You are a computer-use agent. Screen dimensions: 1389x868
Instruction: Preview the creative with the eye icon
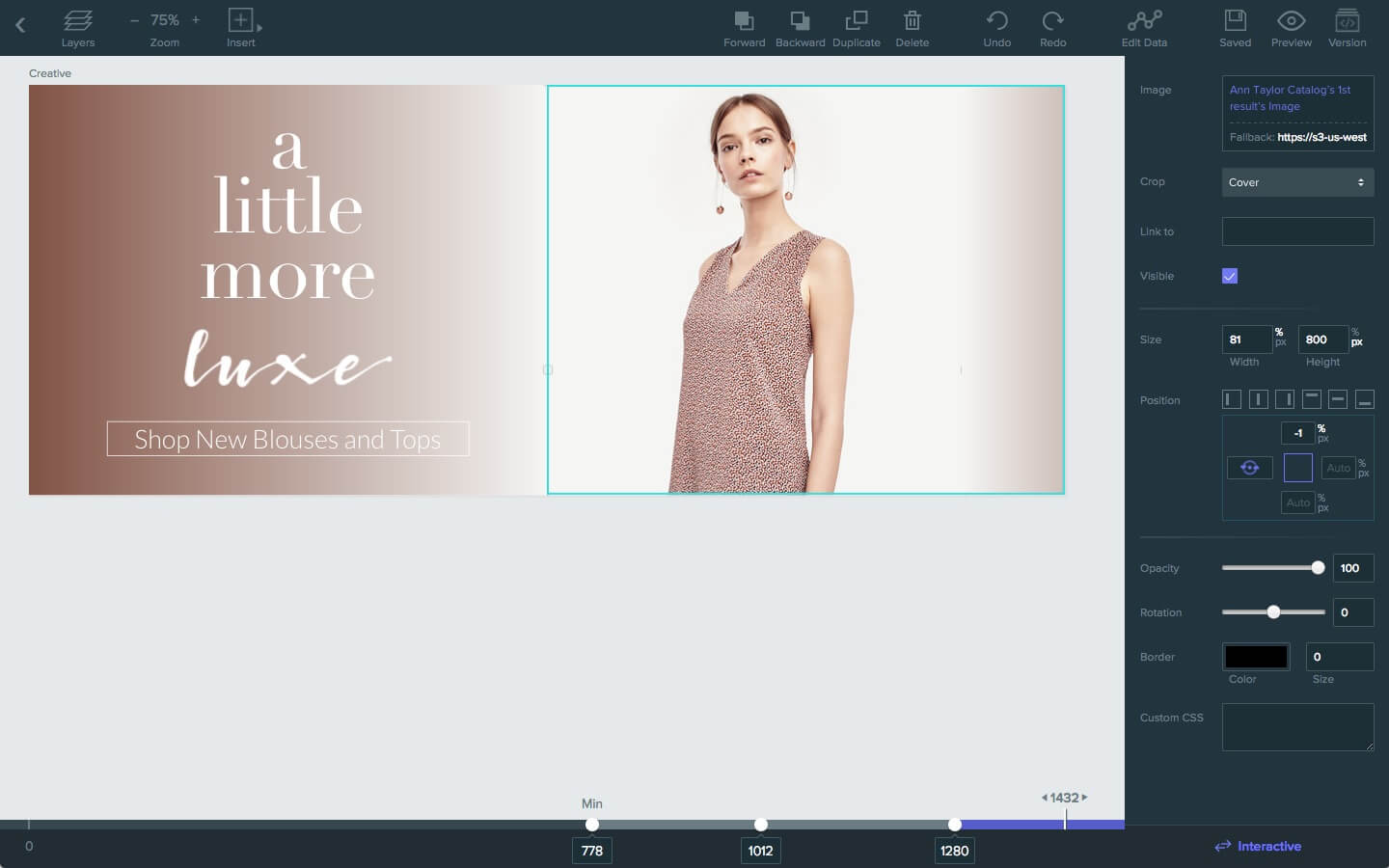click(1291, 27)
